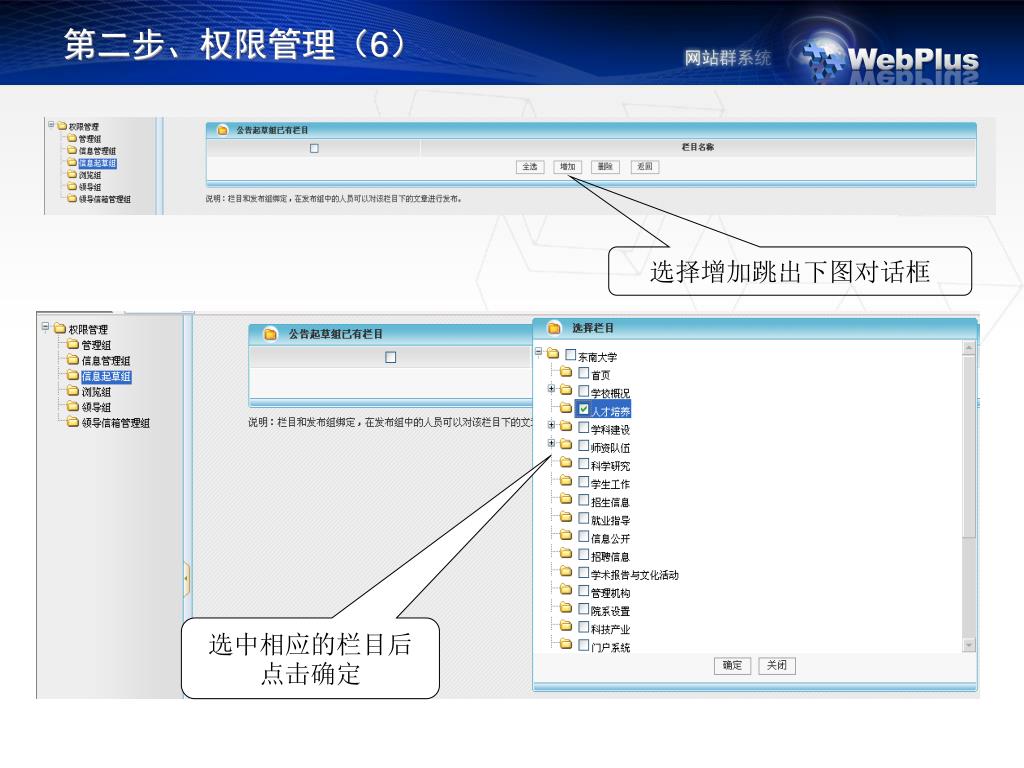The width and height of the screenshot is (1024, 768).
Task: Select the folder icon for 招生信息
Action: pos(566,501)
